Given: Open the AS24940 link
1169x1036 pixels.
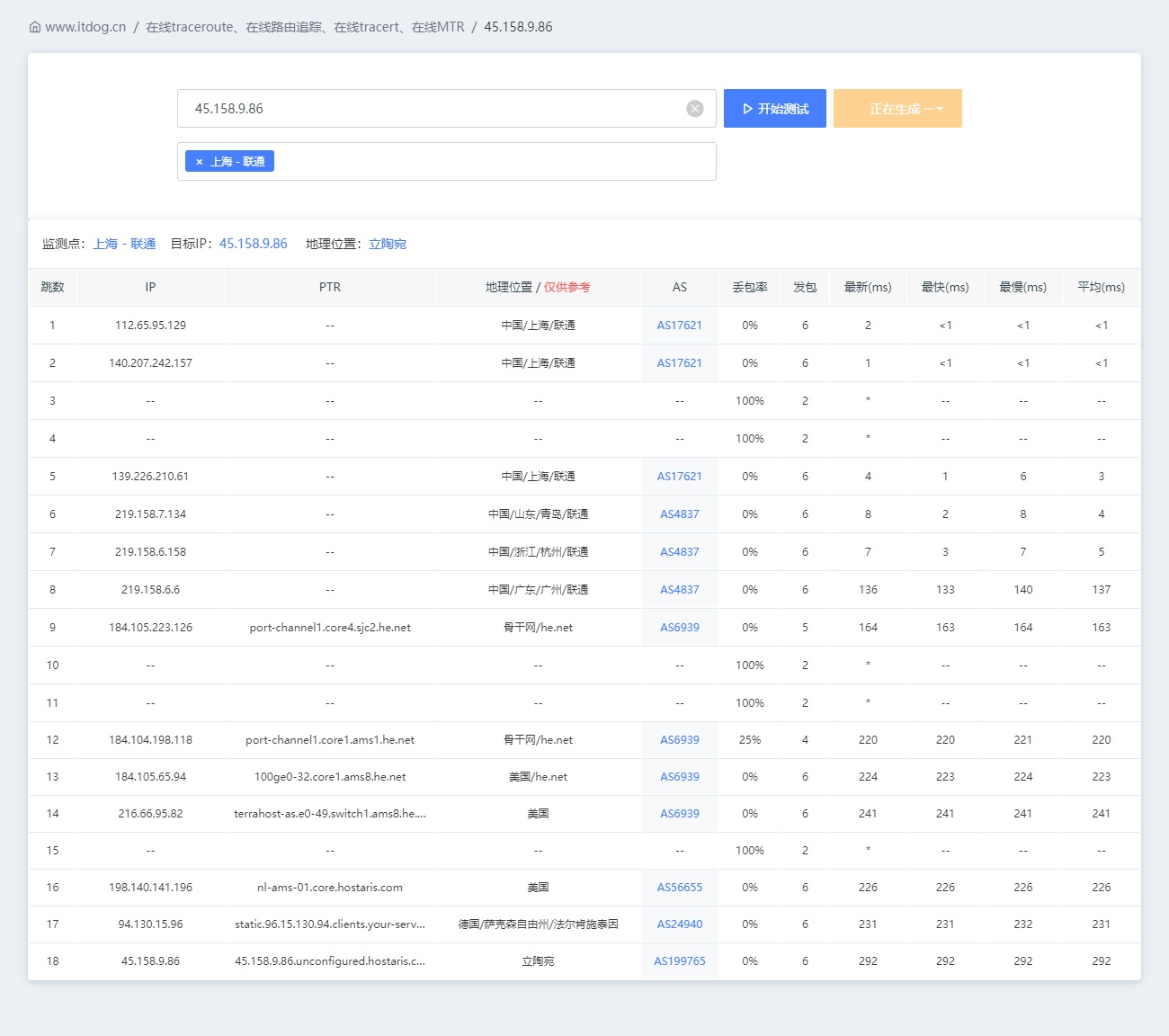Looking at the screenshot, I should pos(680,924).
